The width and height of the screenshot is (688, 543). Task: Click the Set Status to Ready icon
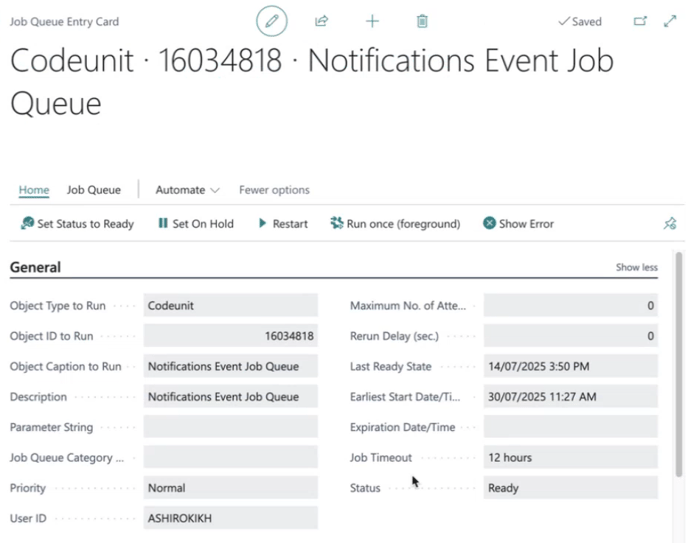[x=27, y=223]
